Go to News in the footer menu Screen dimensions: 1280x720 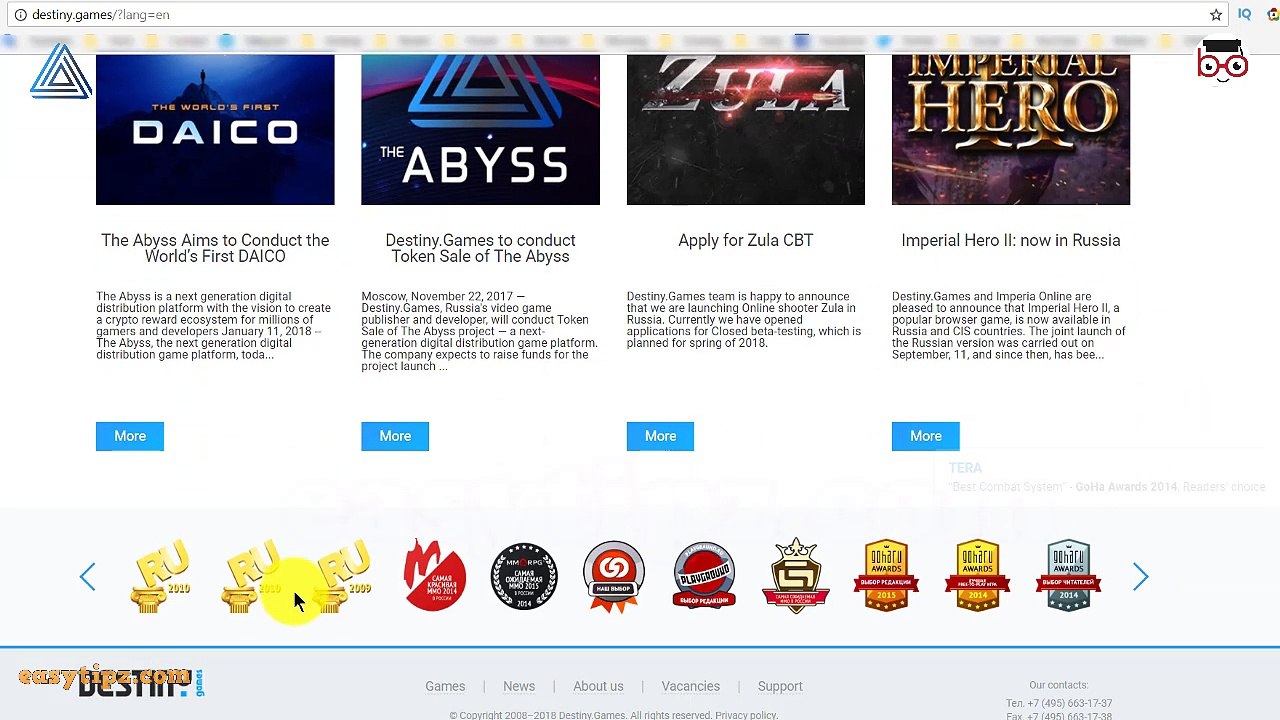[519, 686]
